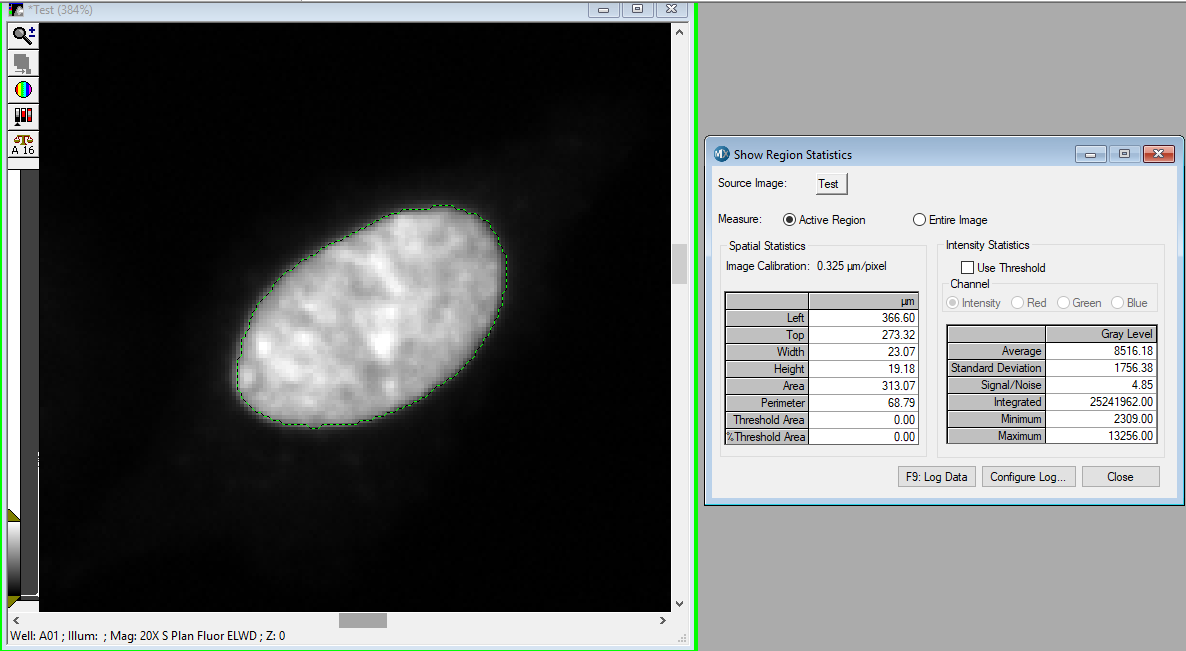The height and width of the screenshot is (651, 1186).
Task: Click the grayed-out region transfer tool icon
Action: (x=23, y=64)
